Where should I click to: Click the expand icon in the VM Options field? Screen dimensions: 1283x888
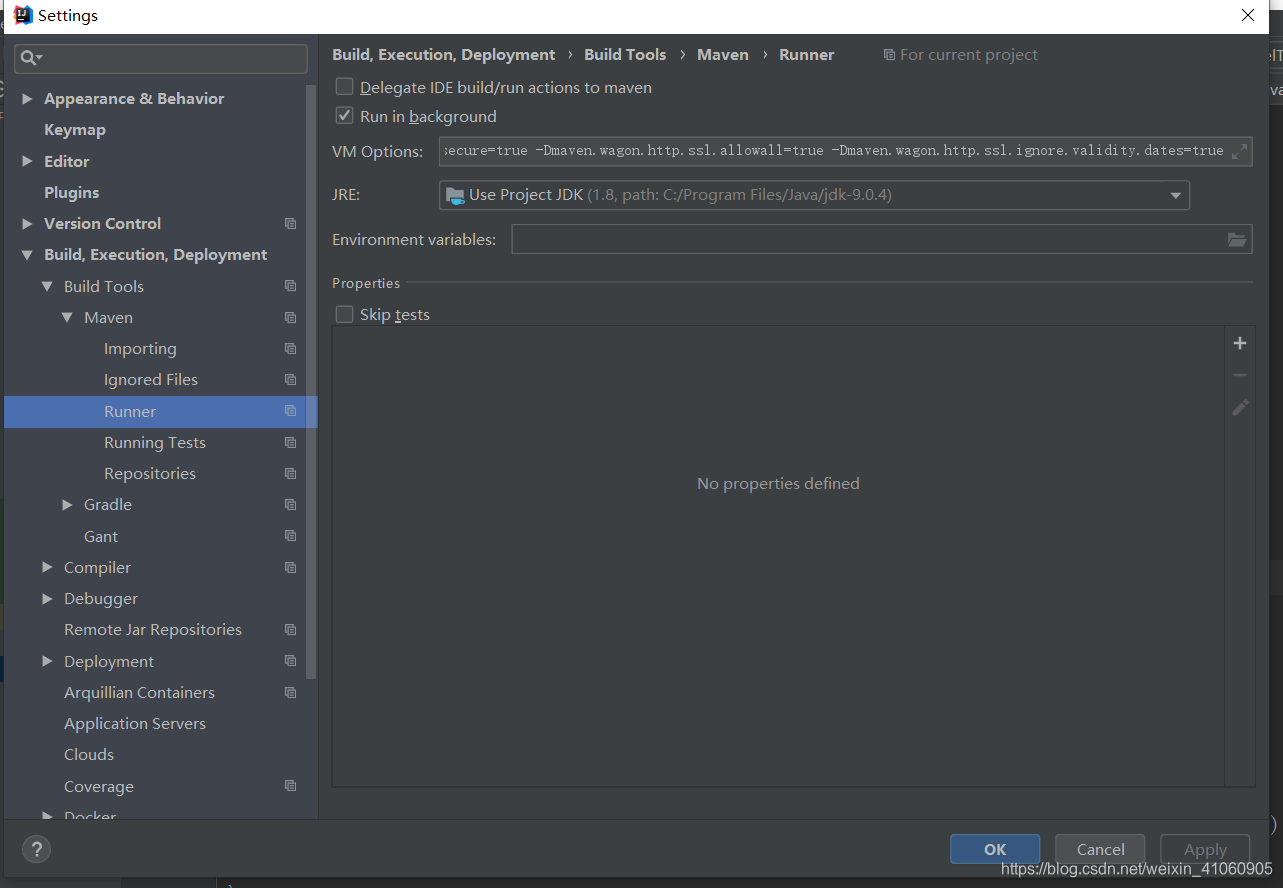pos(1239,151)
